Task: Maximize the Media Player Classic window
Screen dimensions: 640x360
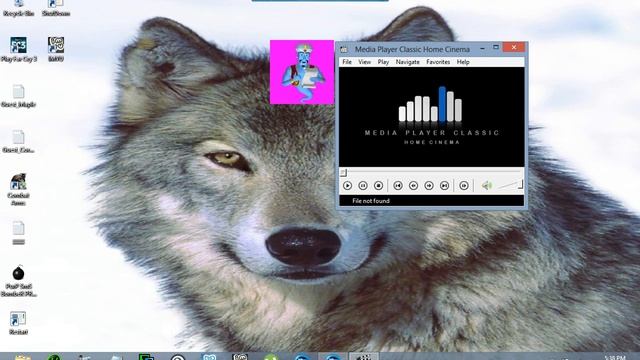Action: [x=496, y=48]
